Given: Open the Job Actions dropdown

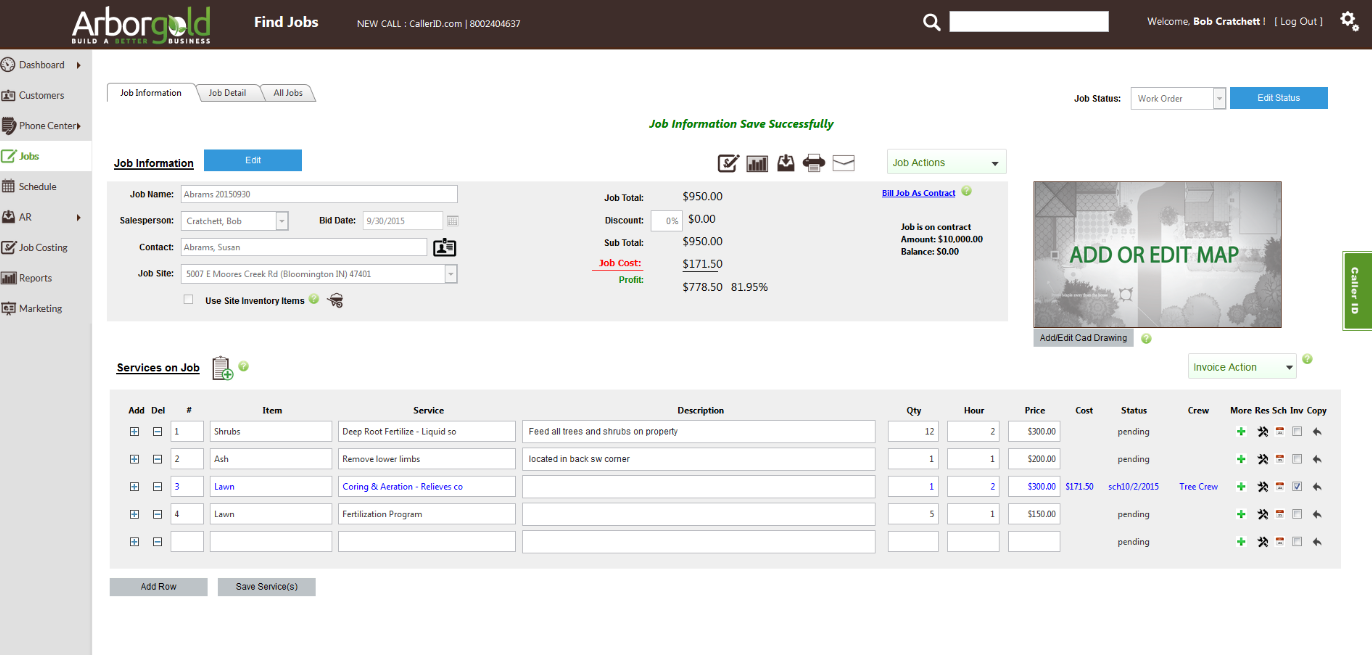Looking at the screenshot, I should pos(946,161).
